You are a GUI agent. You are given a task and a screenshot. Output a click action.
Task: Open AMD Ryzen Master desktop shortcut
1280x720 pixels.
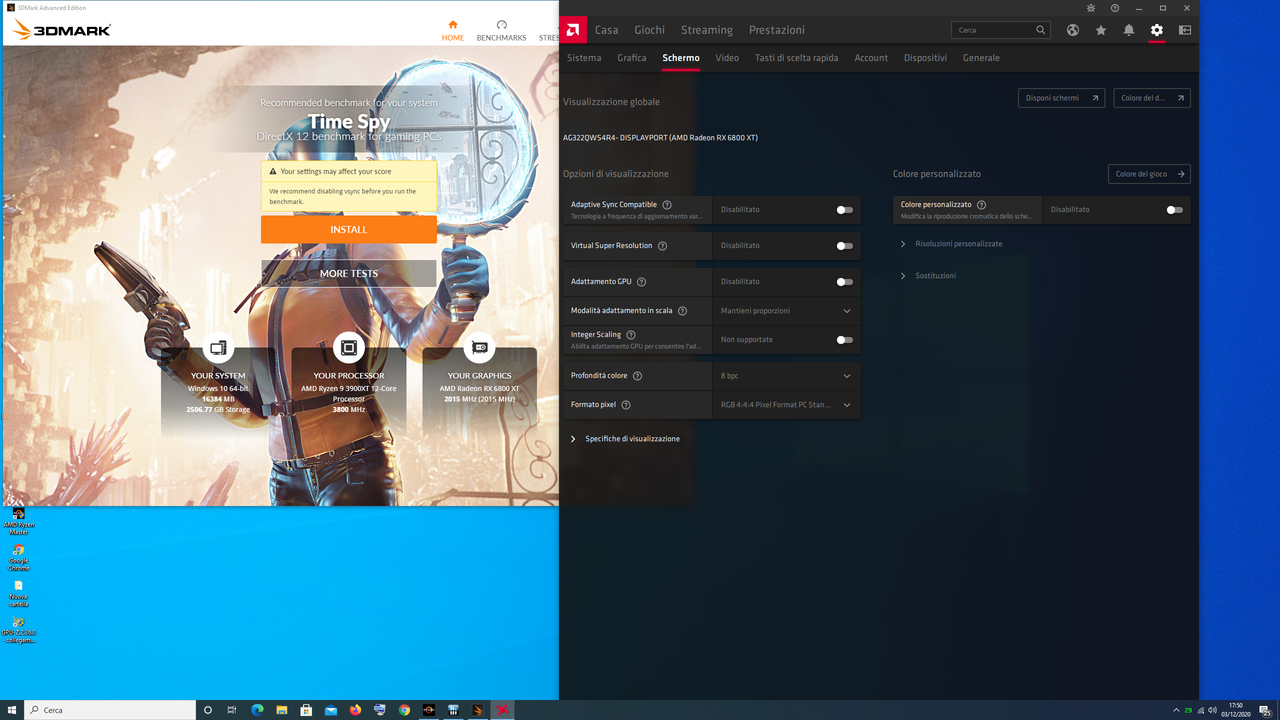[x=18, y=521]
